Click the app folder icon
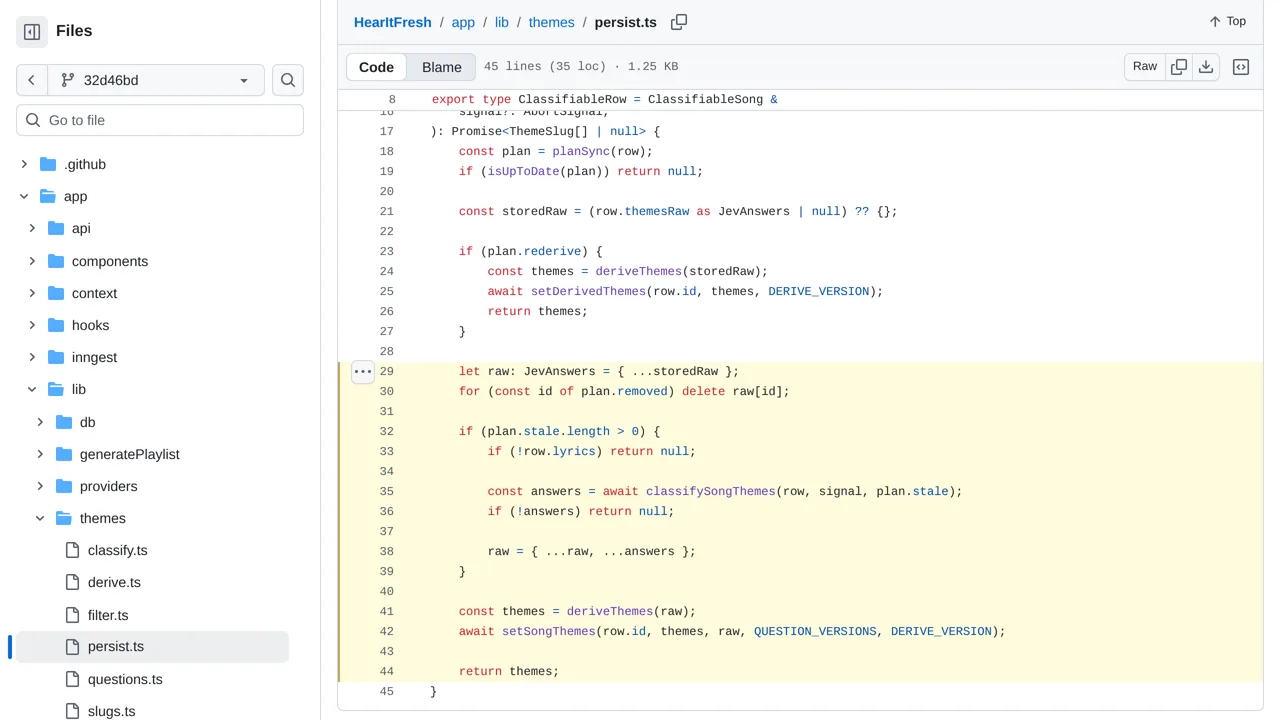 click(x=48, y=197)
